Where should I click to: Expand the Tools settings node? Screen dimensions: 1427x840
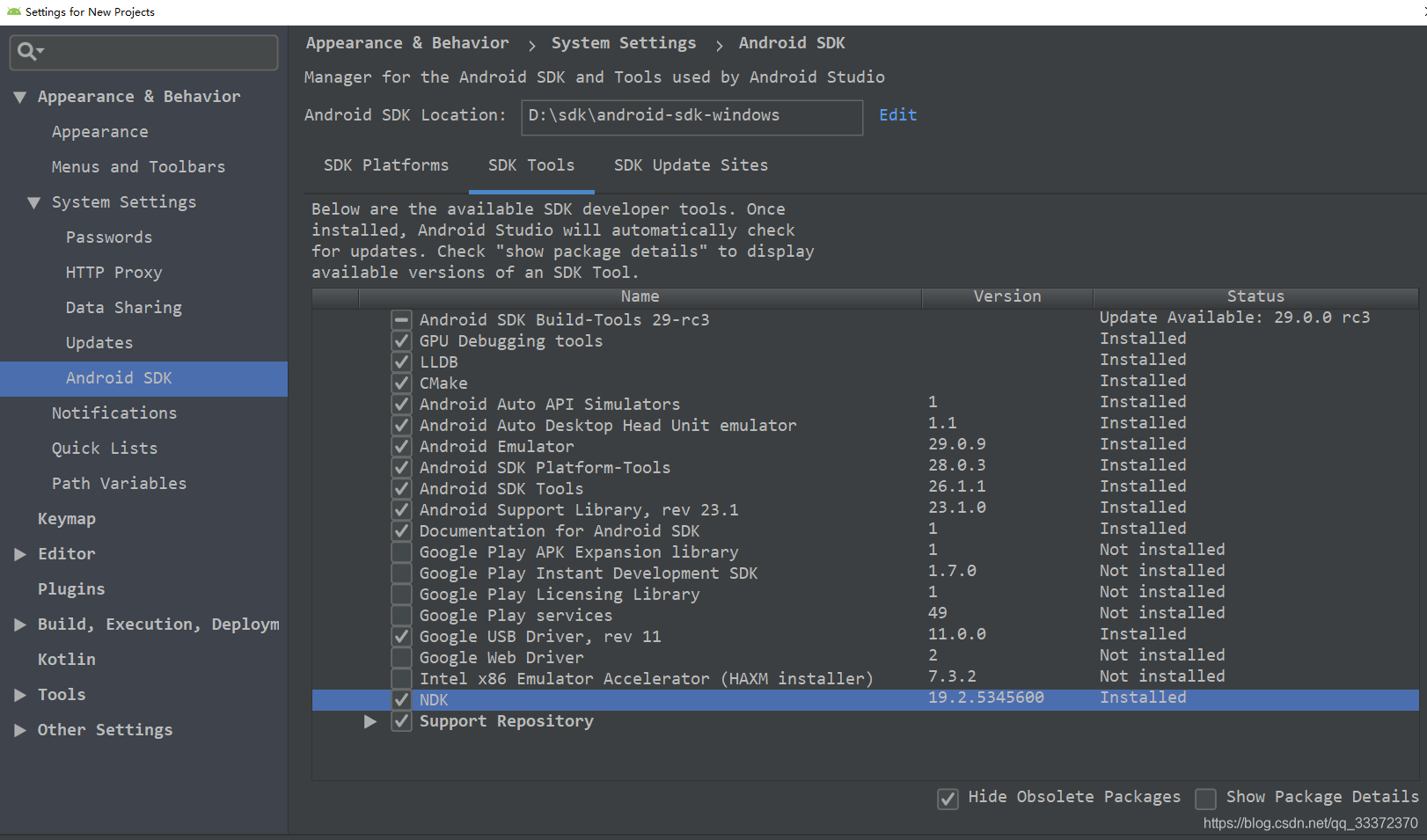point(19,695)
